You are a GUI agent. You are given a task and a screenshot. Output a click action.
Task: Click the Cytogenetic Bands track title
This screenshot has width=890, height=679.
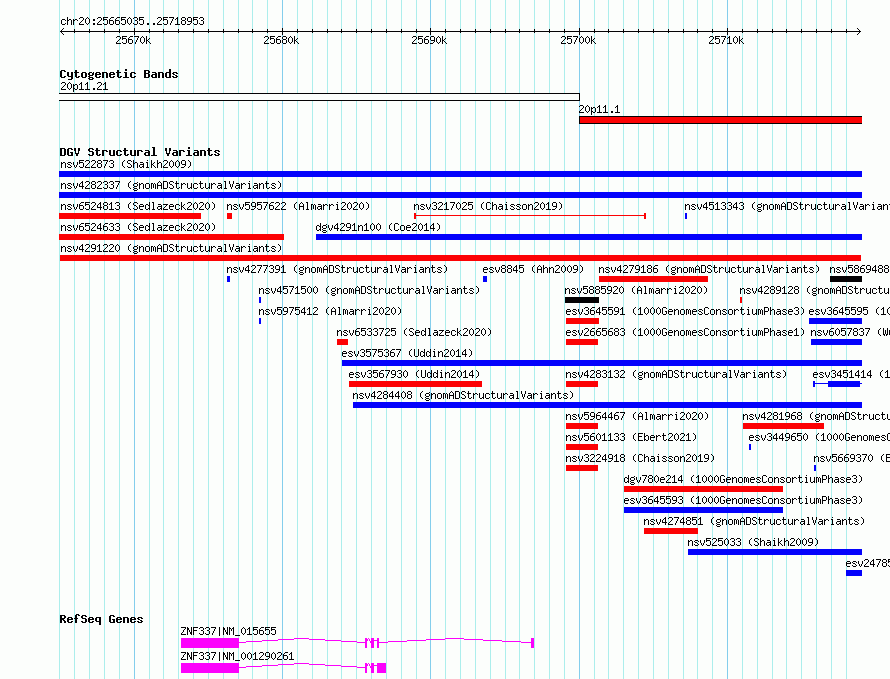[119, 74]
